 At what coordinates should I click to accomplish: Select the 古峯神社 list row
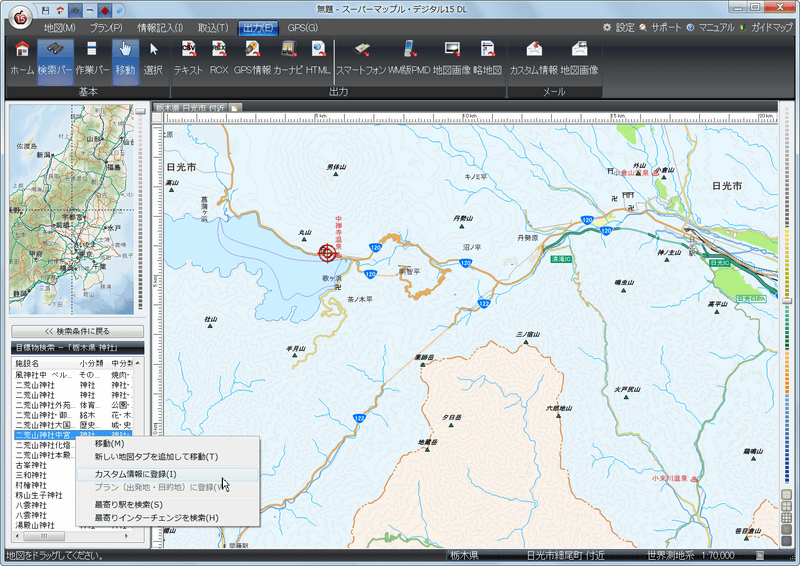pyautogui.click(x=45, y=465)
